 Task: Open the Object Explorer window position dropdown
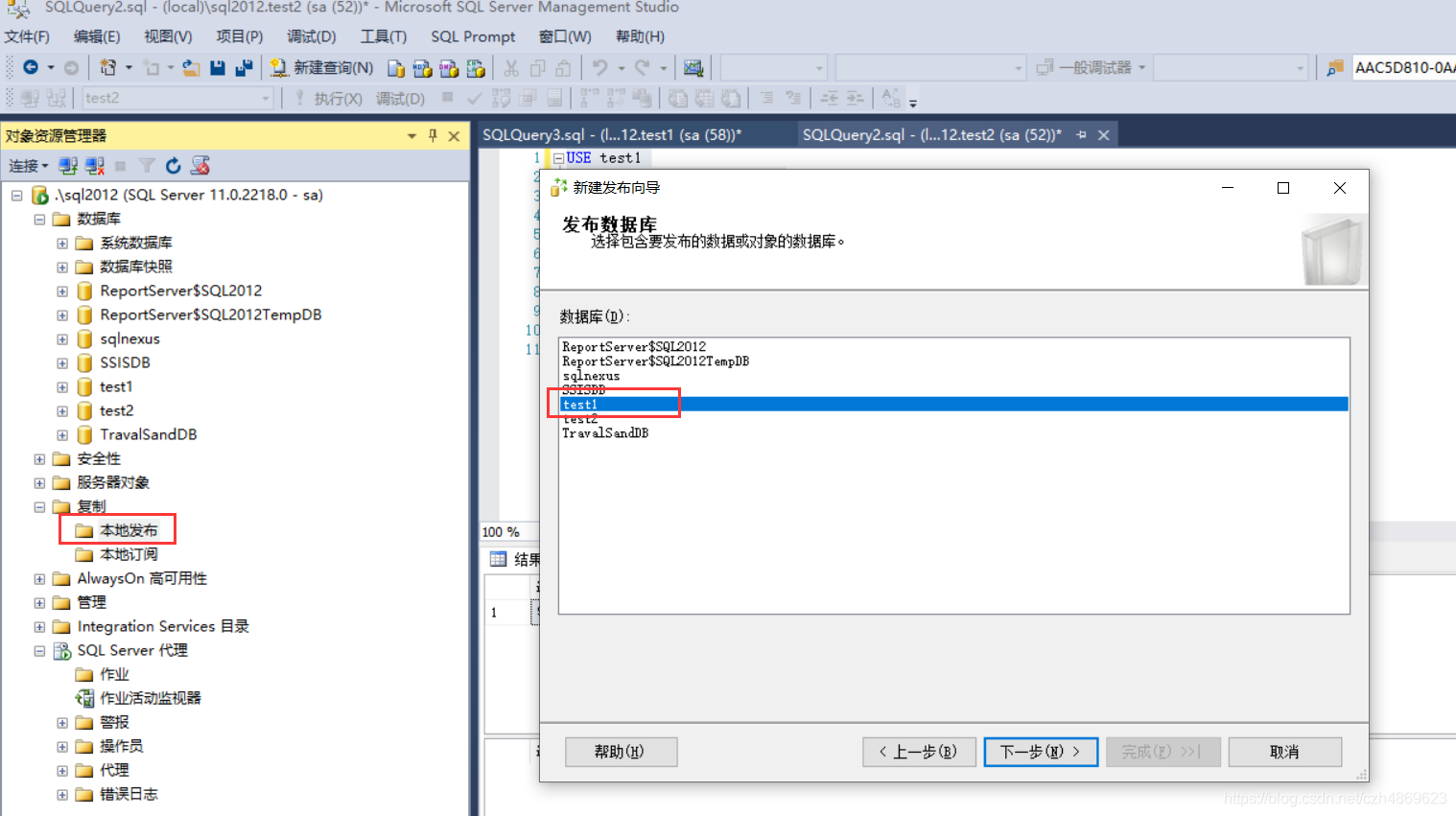[411, 135]
